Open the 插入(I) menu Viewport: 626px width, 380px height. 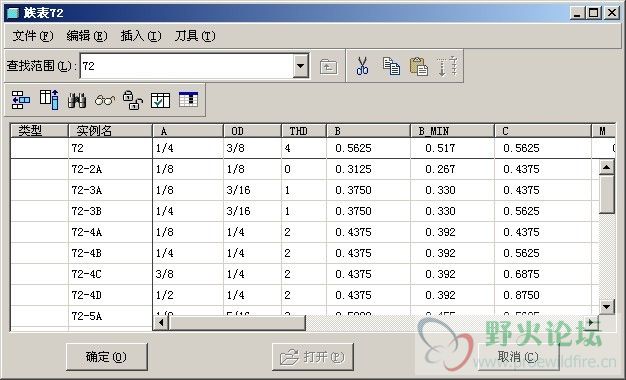point(141,36)
